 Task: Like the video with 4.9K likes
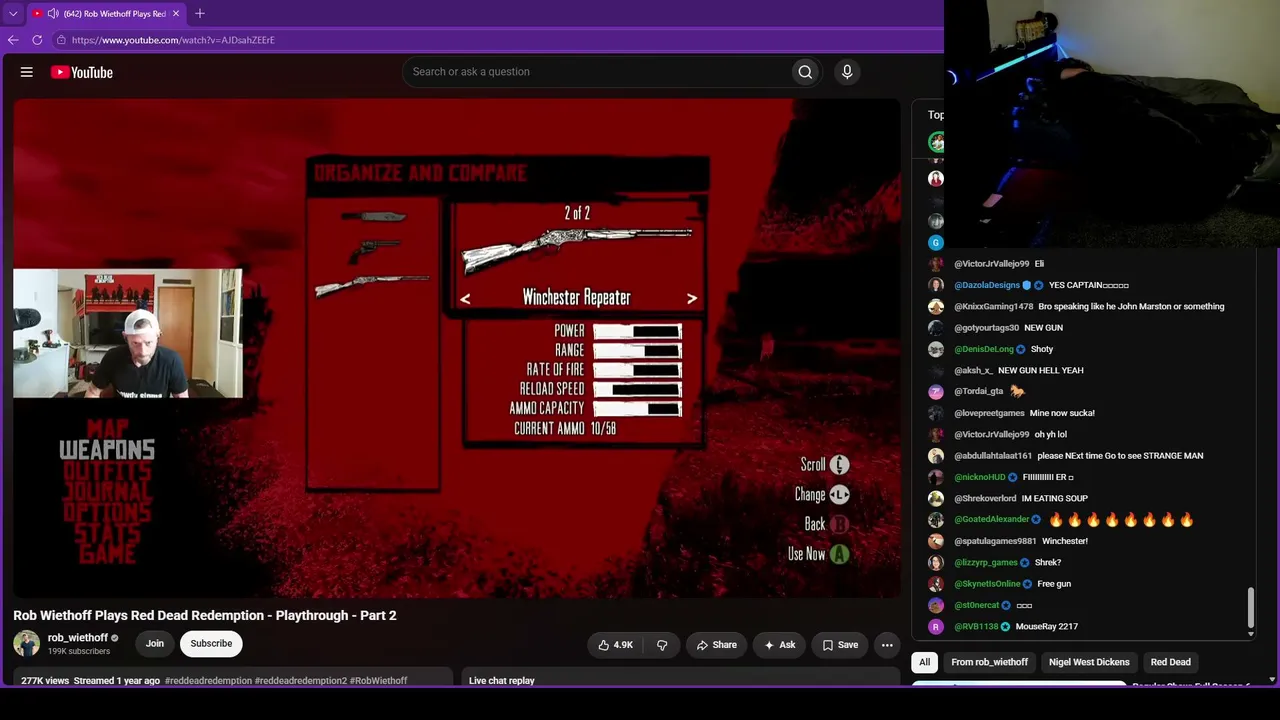(x=615, y=645)
